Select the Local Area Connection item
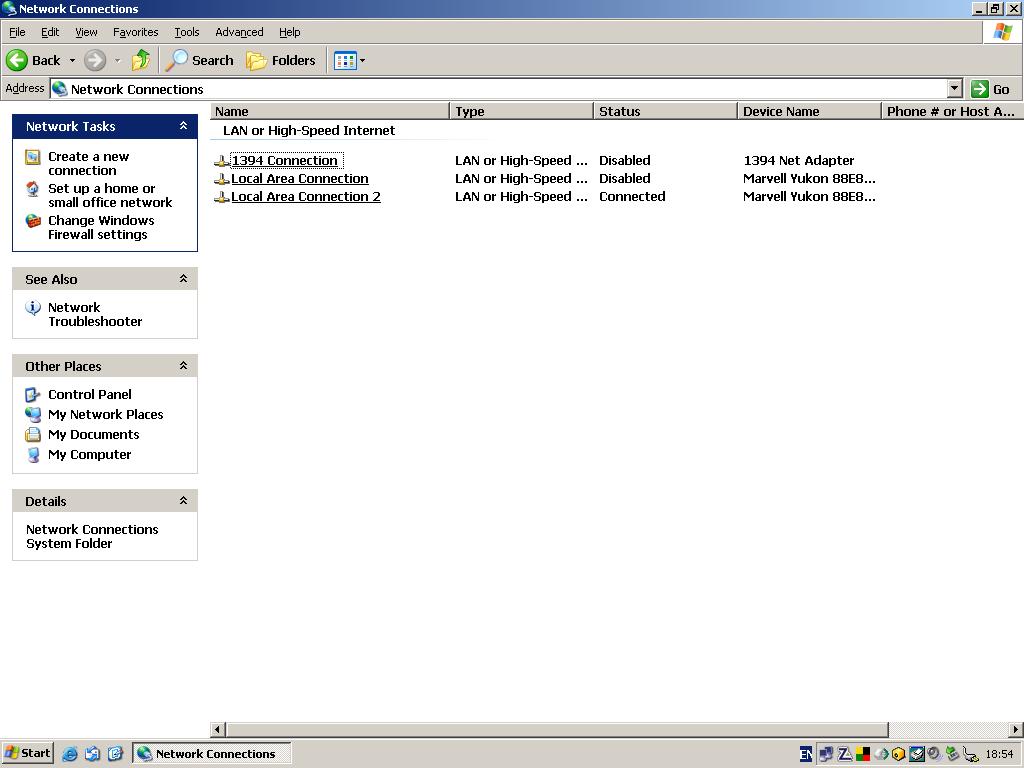 [300, 179]
